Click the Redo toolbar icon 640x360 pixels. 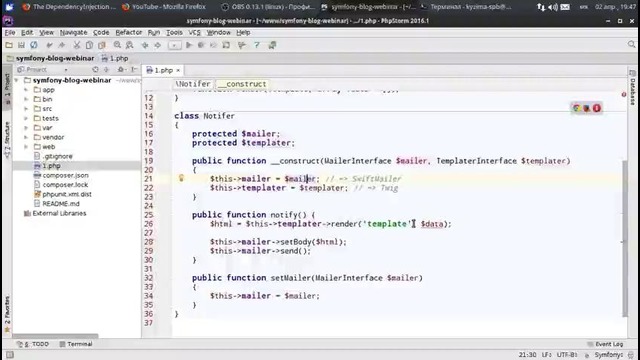[x=62, y=45]
